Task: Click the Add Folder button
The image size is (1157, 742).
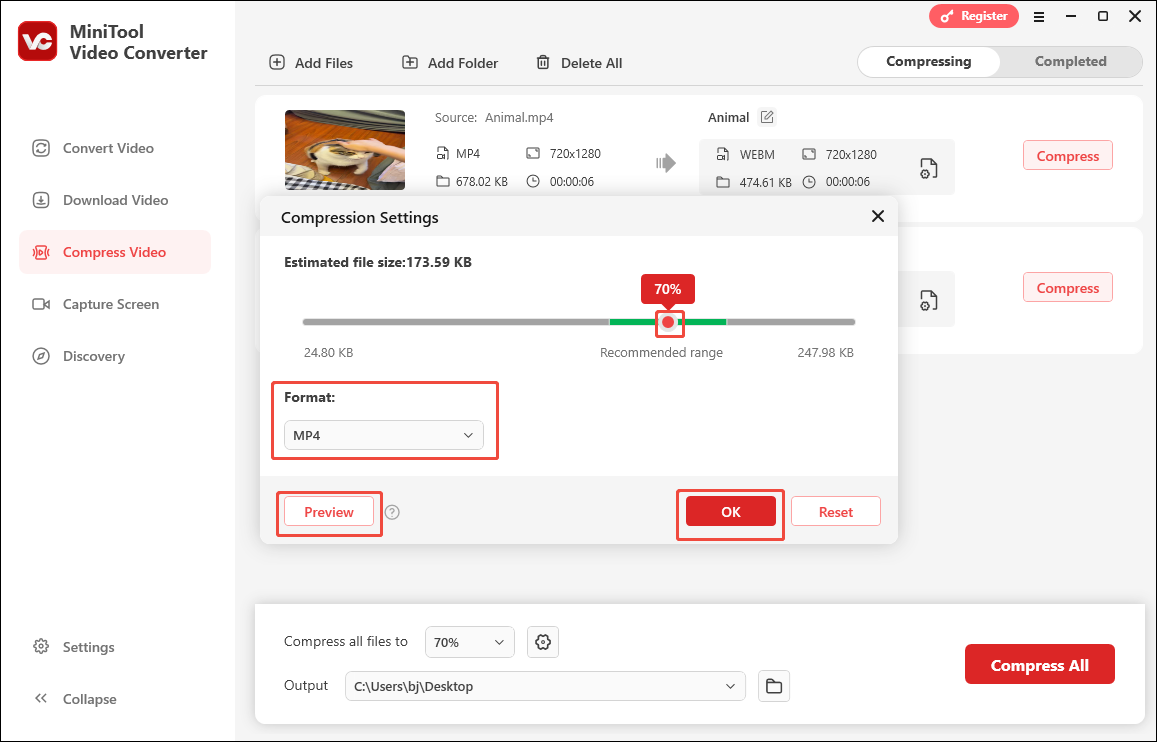Action: pyautogui.click(x=449, y=63)
